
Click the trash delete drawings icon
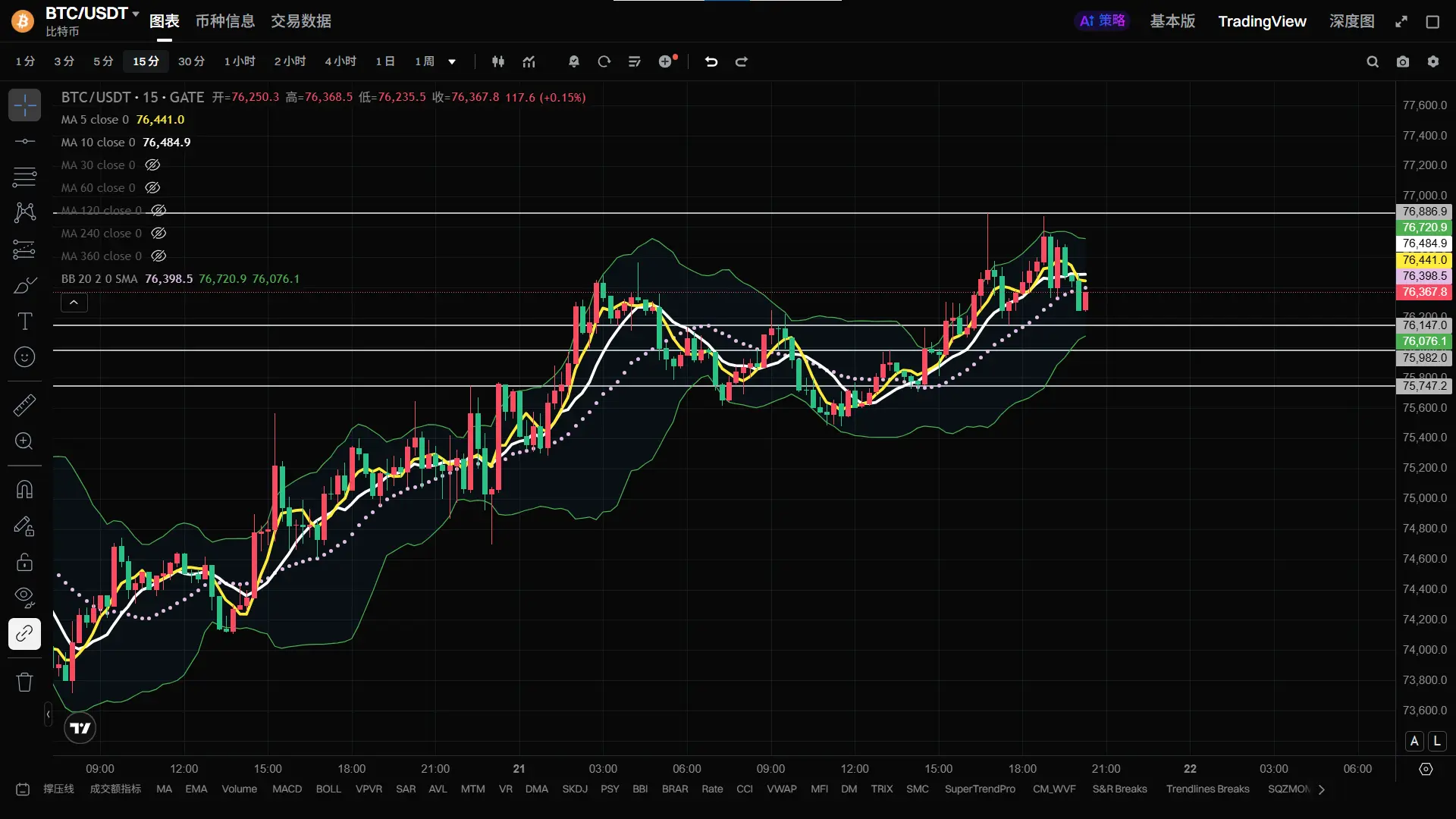(x=24, y=682)
